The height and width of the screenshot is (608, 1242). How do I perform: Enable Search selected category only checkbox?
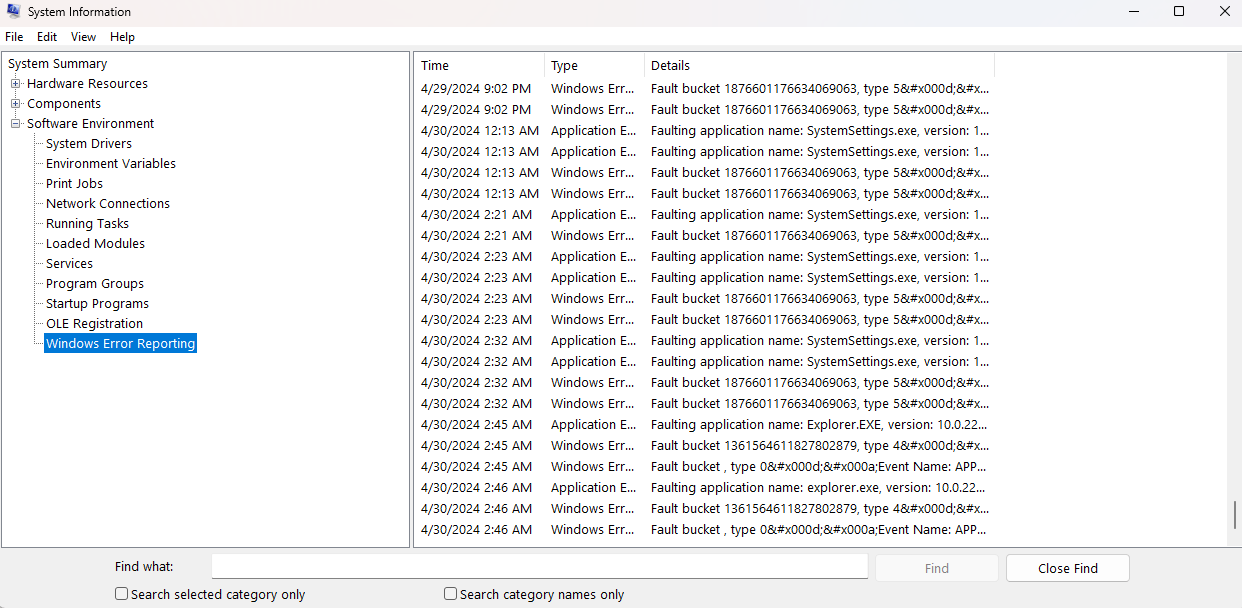click(122, 594)
